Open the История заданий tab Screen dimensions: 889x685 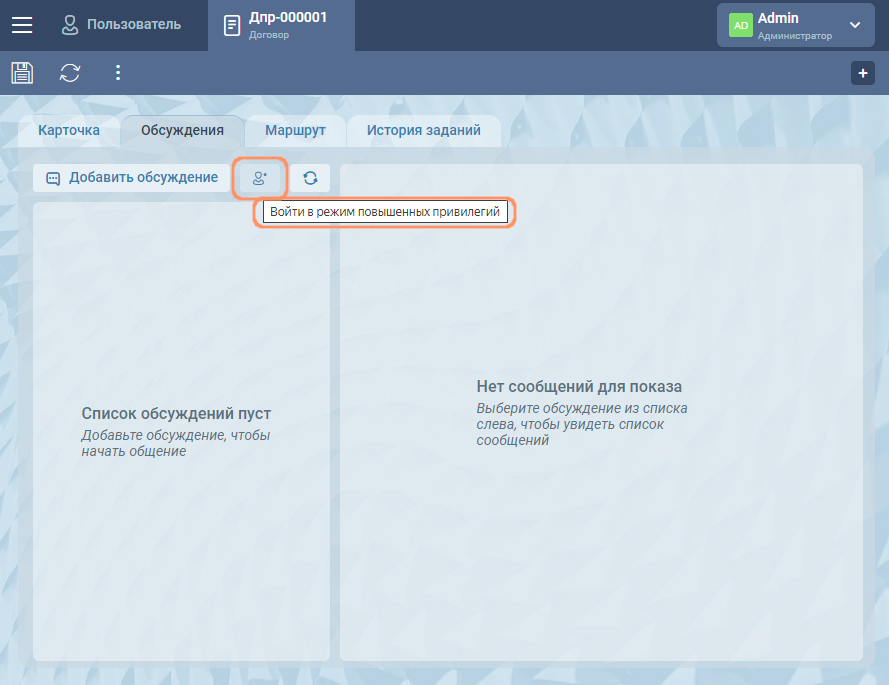click(x=423, y=130)
